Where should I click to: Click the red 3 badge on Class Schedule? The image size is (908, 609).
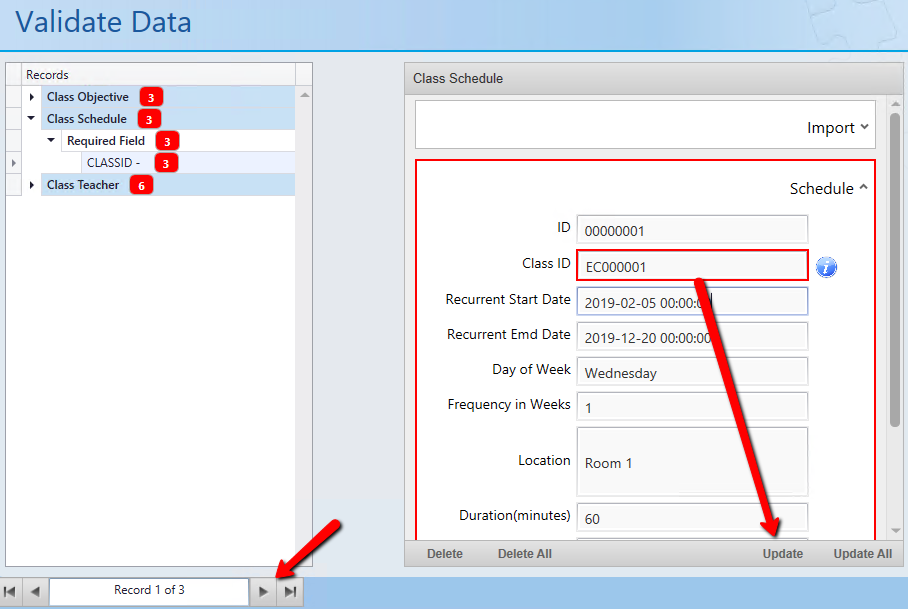pos(149,119)
